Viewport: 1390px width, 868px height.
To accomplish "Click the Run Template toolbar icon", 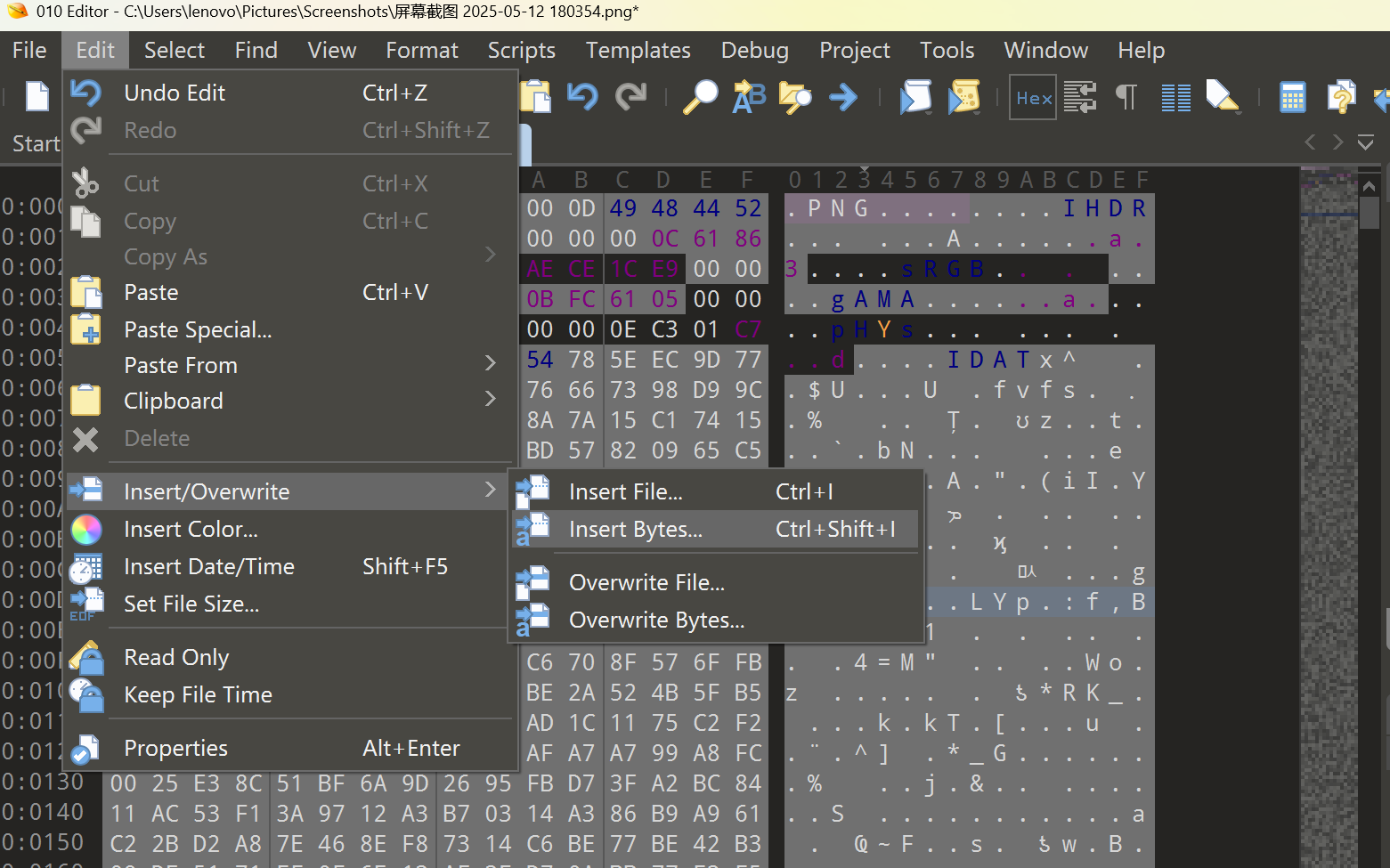I will pos(963,96).
